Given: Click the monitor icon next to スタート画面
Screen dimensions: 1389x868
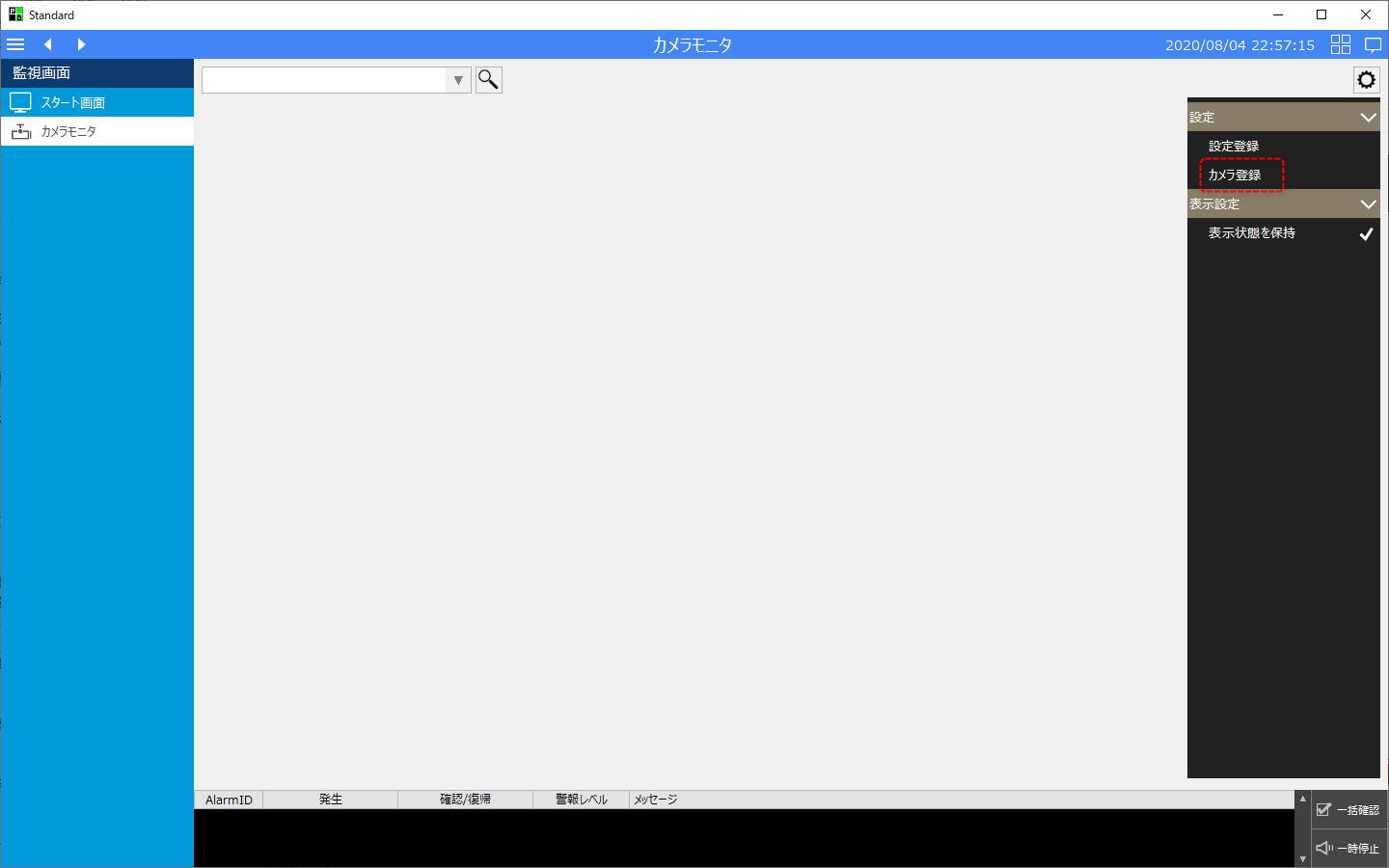Looking at the screenshot, I should [x=20, y=101].
